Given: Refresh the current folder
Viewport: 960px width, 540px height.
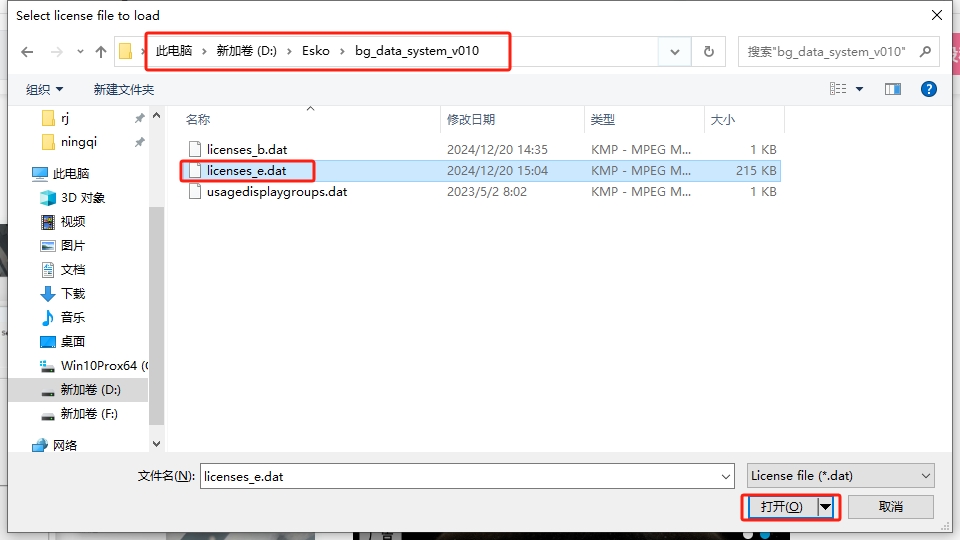Looking at the screenshot, I should point(708,52).
